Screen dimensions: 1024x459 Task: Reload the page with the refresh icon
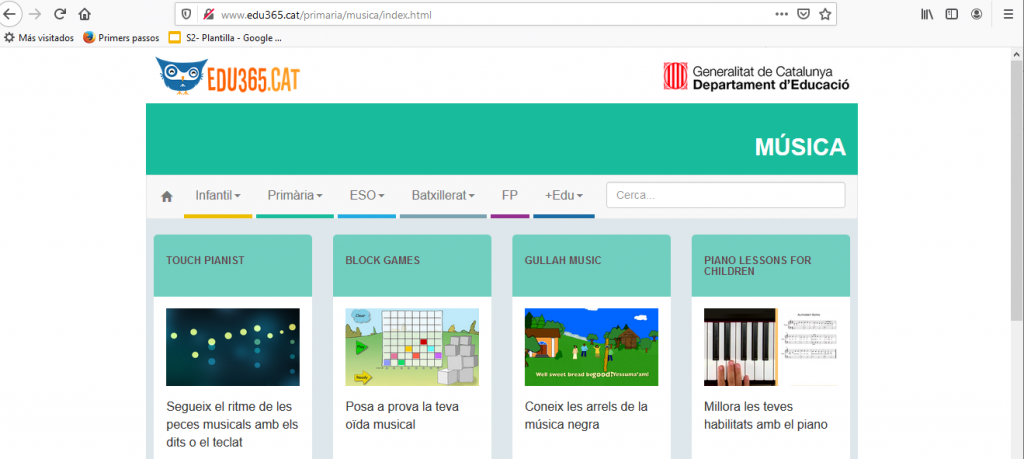click(60, 15)
